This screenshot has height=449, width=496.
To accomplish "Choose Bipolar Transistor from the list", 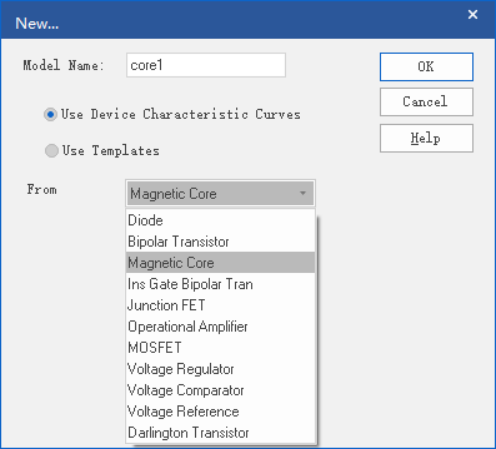I will [x=220, y=242].
